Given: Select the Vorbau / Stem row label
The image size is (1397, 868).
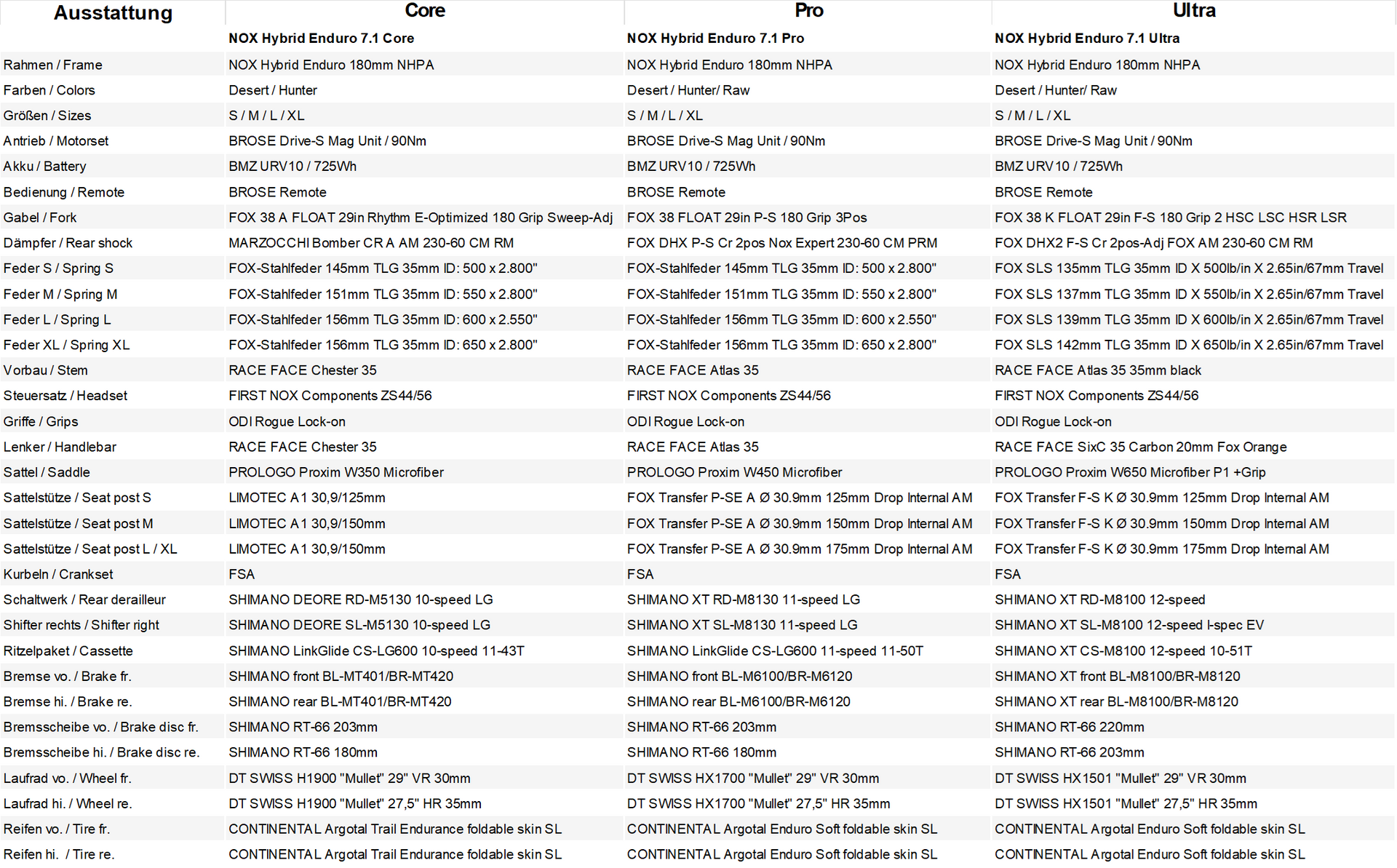Looking at the screenshot, I should pyautogui.click(x=46, y=370).
